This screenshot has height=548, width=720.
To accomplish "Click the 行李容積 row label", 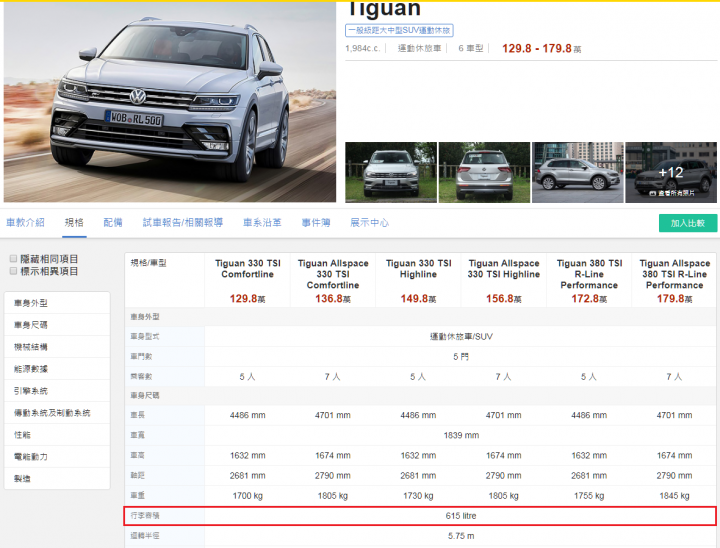I will (x=145, y=516).
